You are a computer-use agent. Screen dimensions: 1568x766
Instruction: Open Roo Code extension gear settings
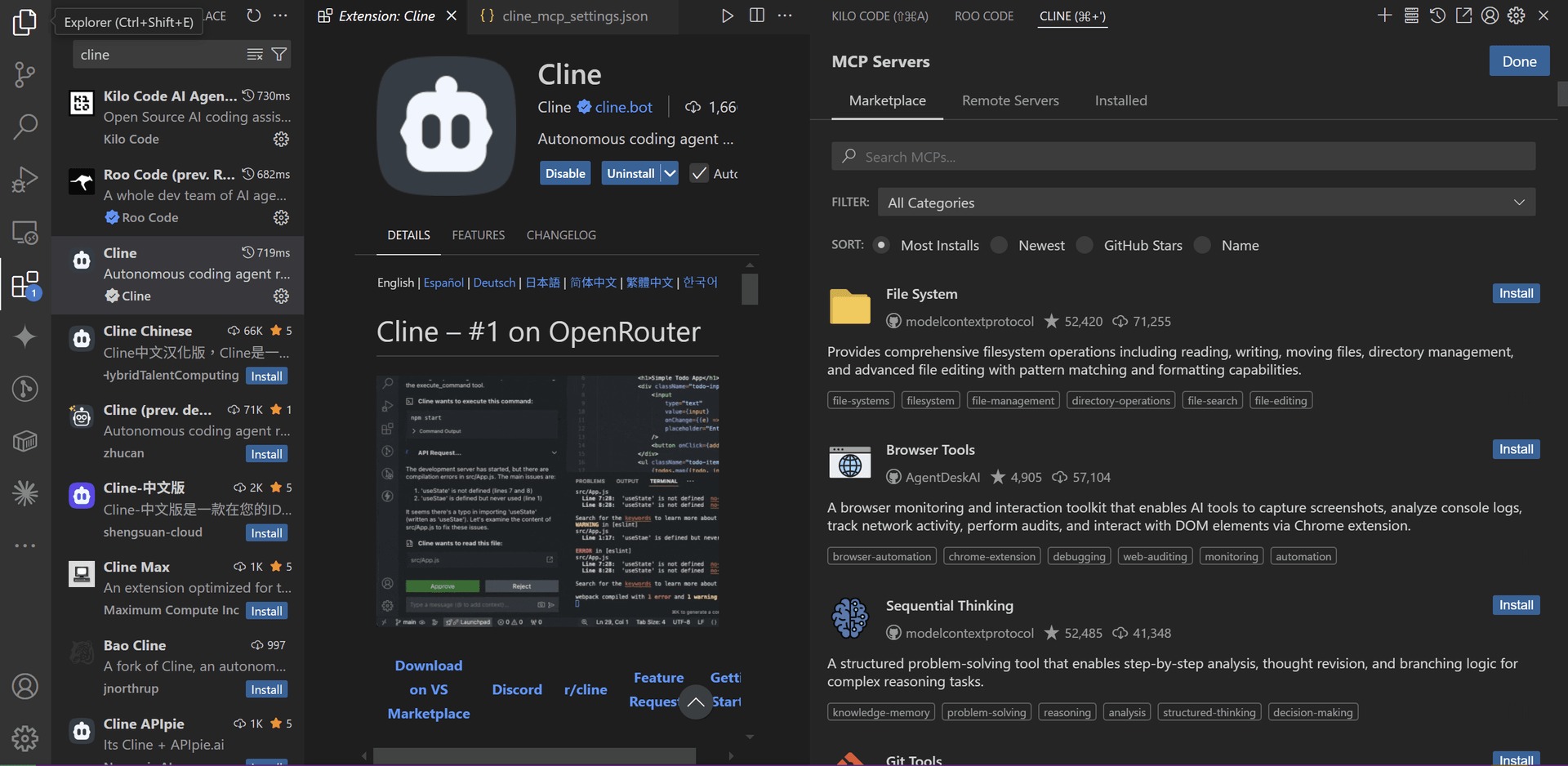pyautogui.click(x=281, y=218)
